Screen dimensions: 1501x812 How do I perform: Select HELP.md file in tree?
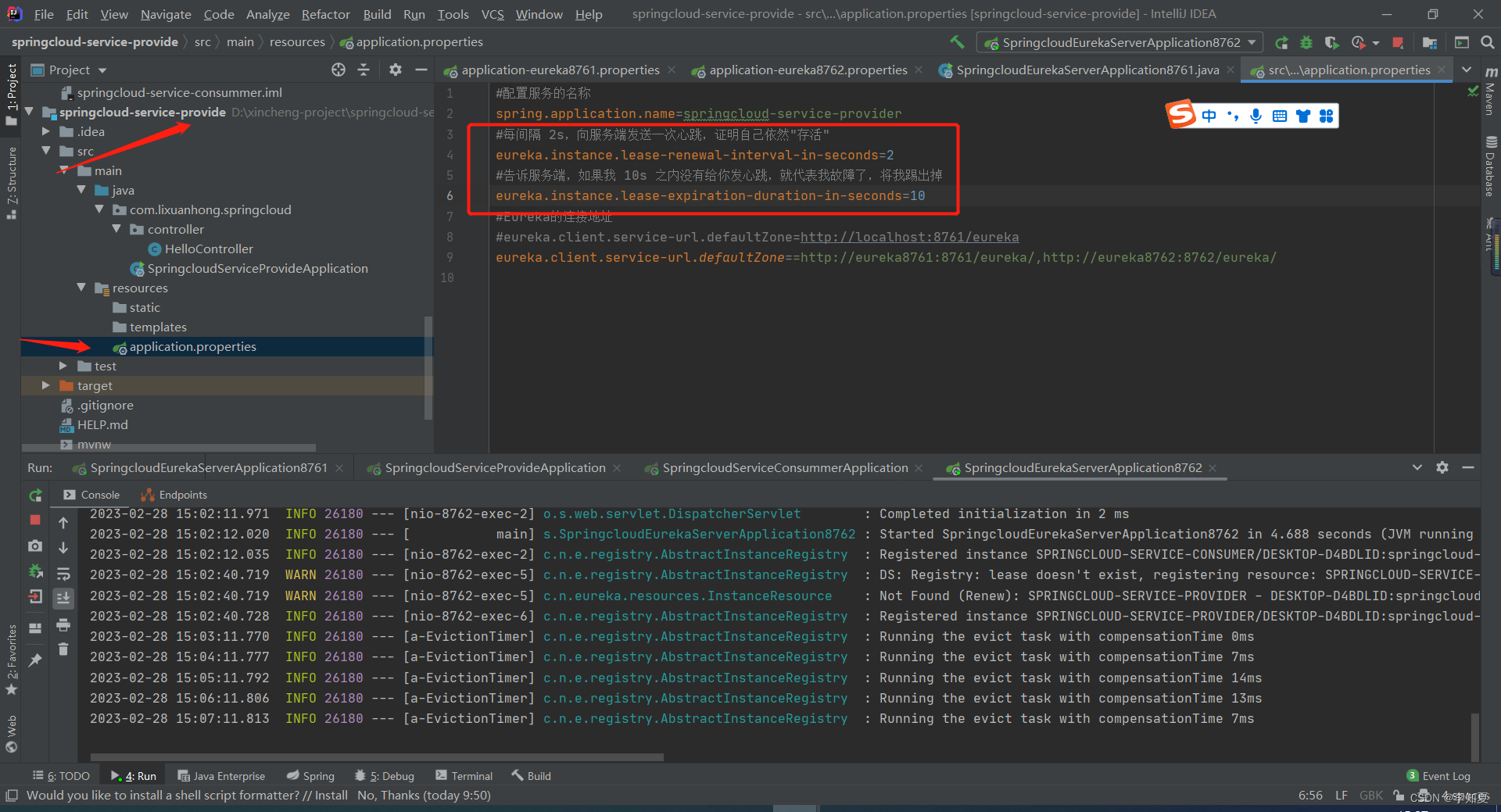(102, 424)
